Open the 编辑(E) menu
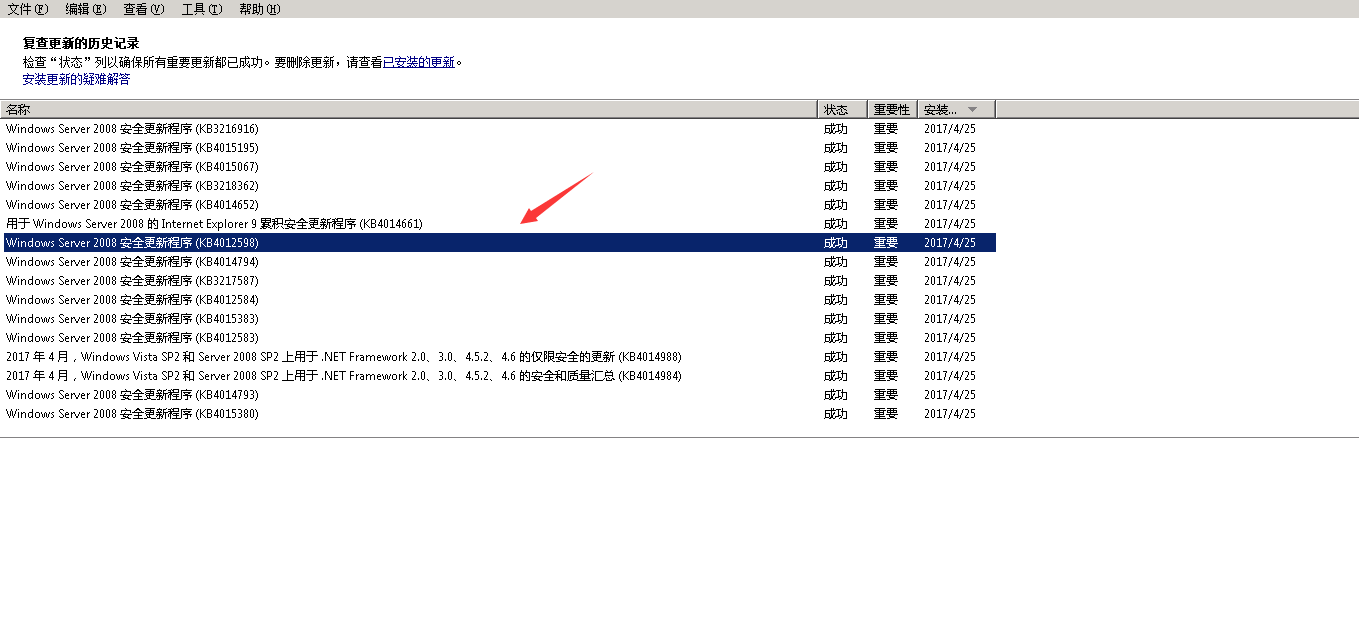The width and height of the screenshot is (1359, 618). coord(86,9)
